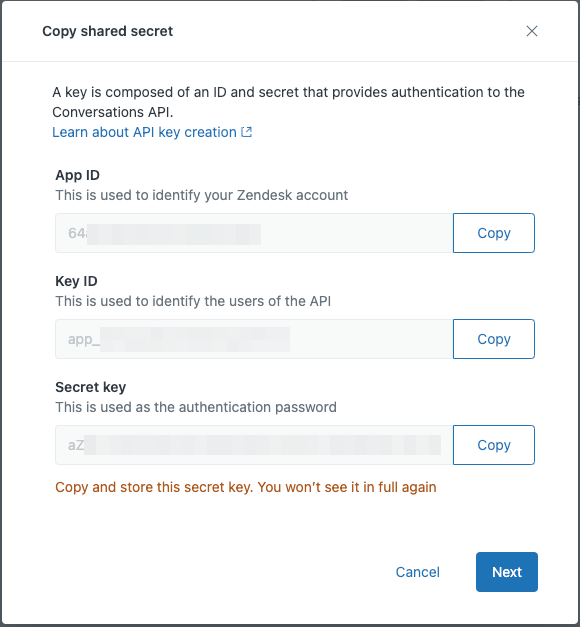The height and width of the screenshot is (627, 580).
Task: Click the orange secret key warning message
Action: coord(246,487)
